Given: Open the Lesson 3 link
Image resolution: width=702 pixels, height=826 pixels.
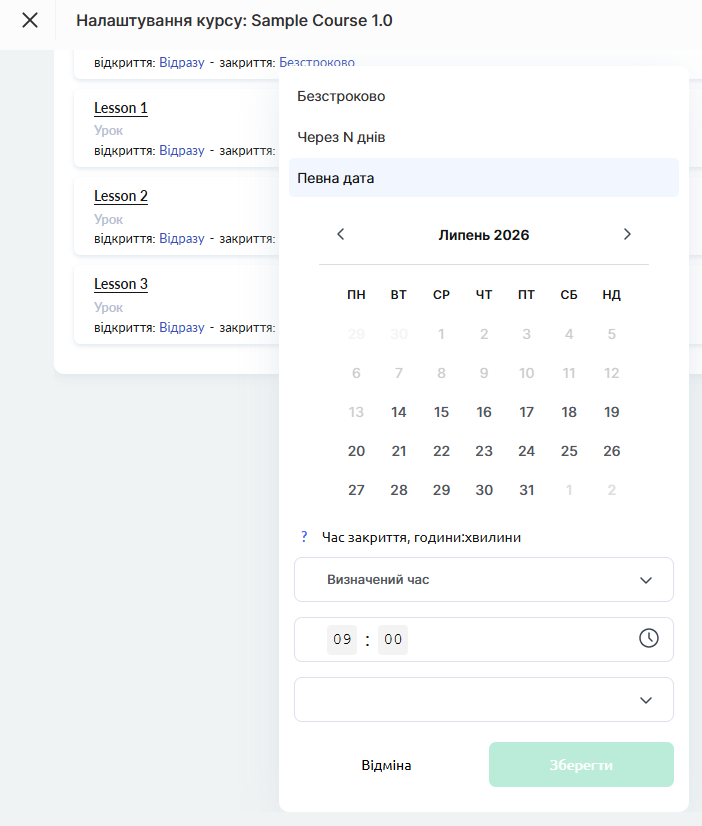Looking at the screenshot, I should [x=121, y=284].
